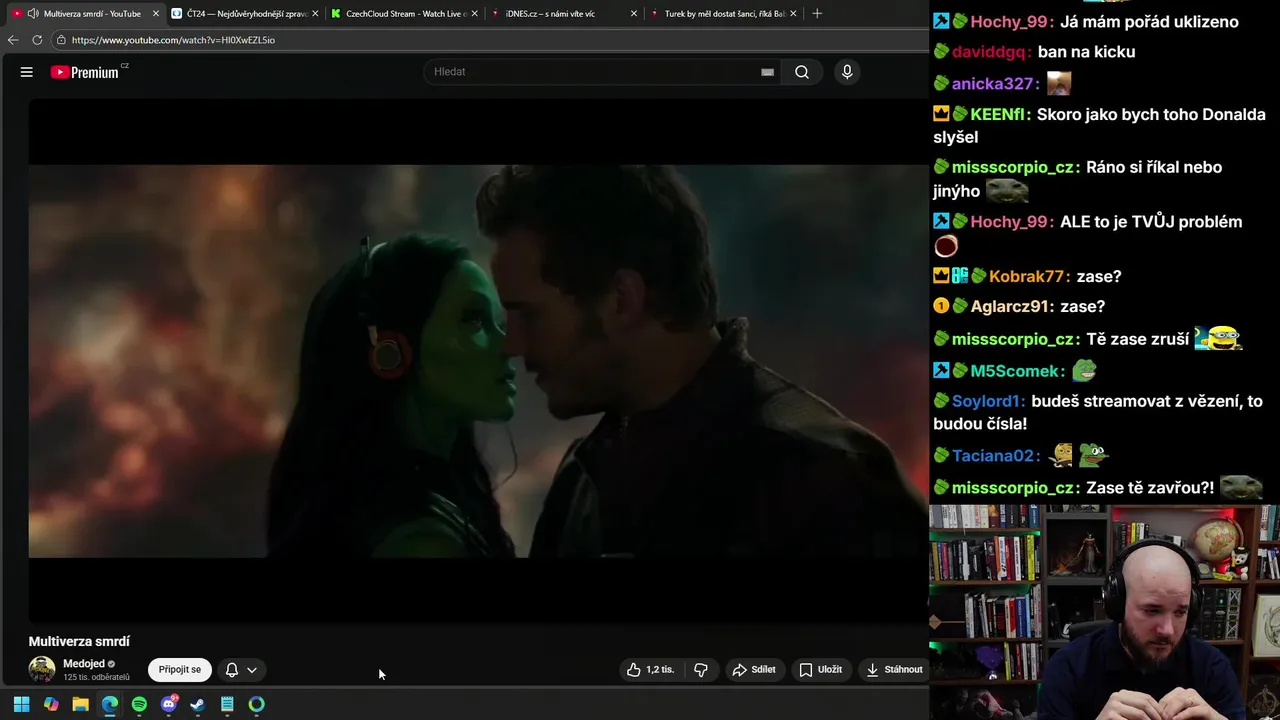Close the iDNES.cz tab

(x=633, y=14)
